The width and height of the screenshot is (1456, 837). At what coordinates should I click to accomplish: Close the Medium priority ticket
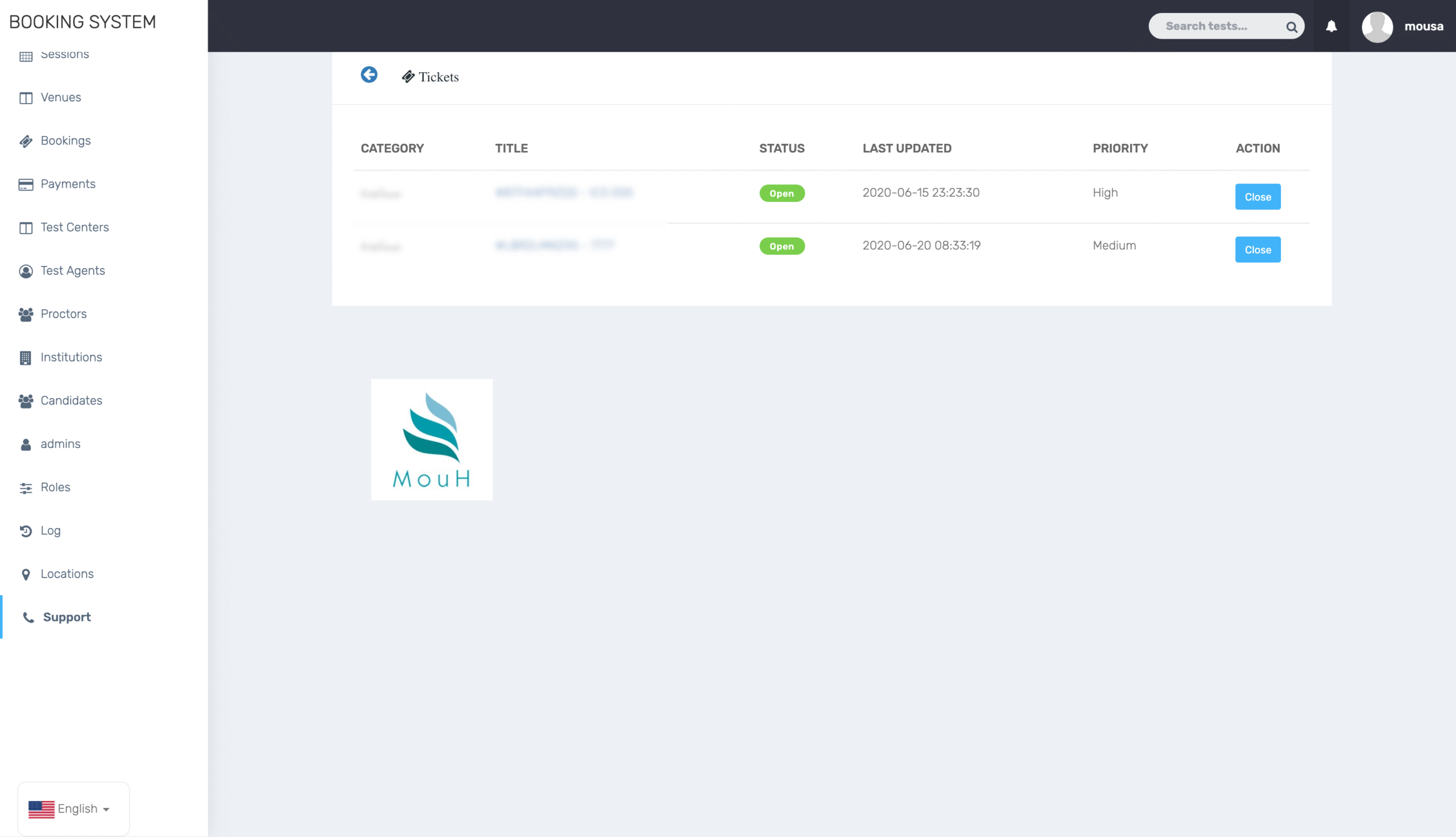point(1257,250)
